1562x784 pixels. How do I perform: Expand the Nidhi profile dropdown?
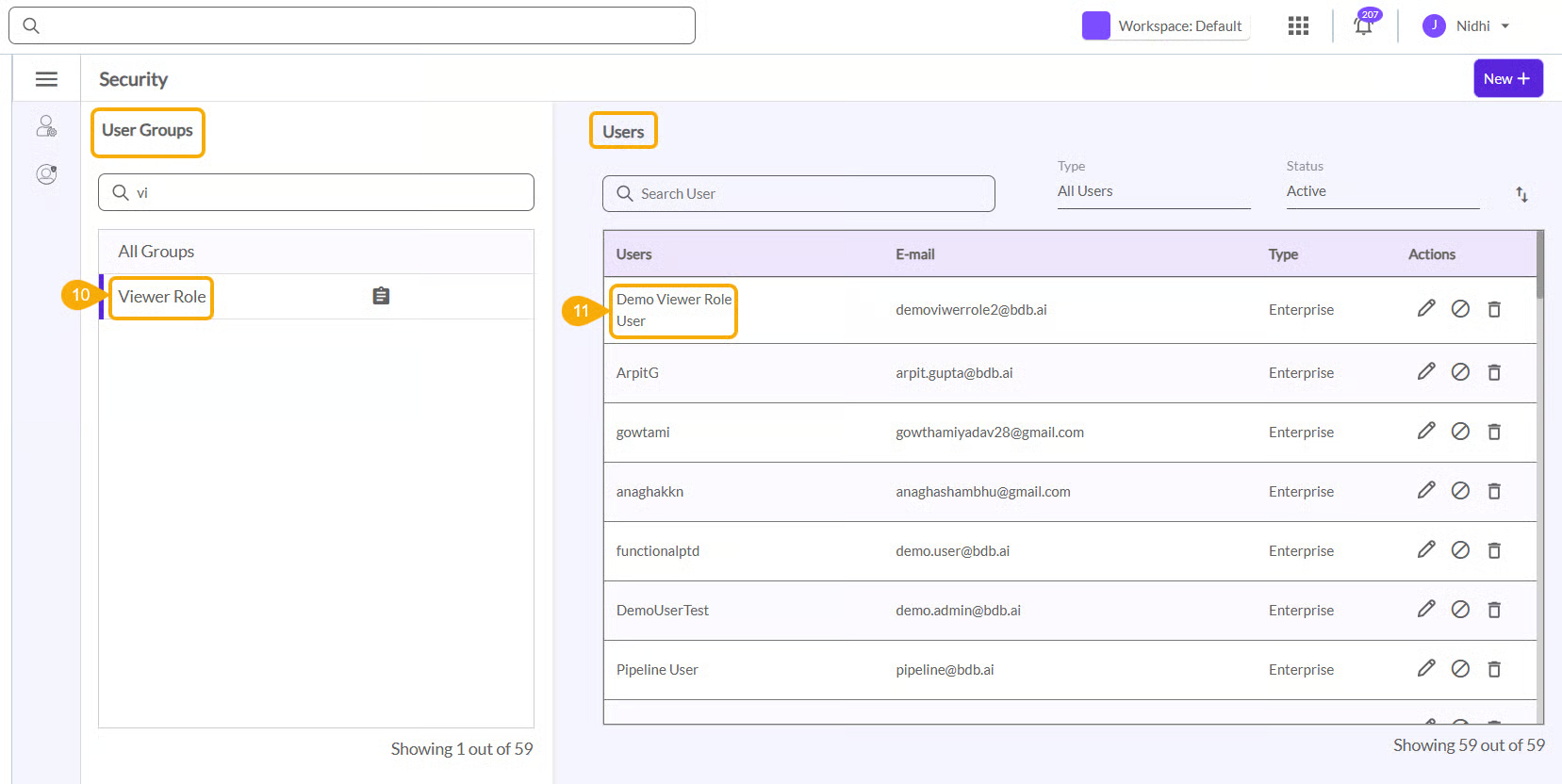[x=1468, y=26]
